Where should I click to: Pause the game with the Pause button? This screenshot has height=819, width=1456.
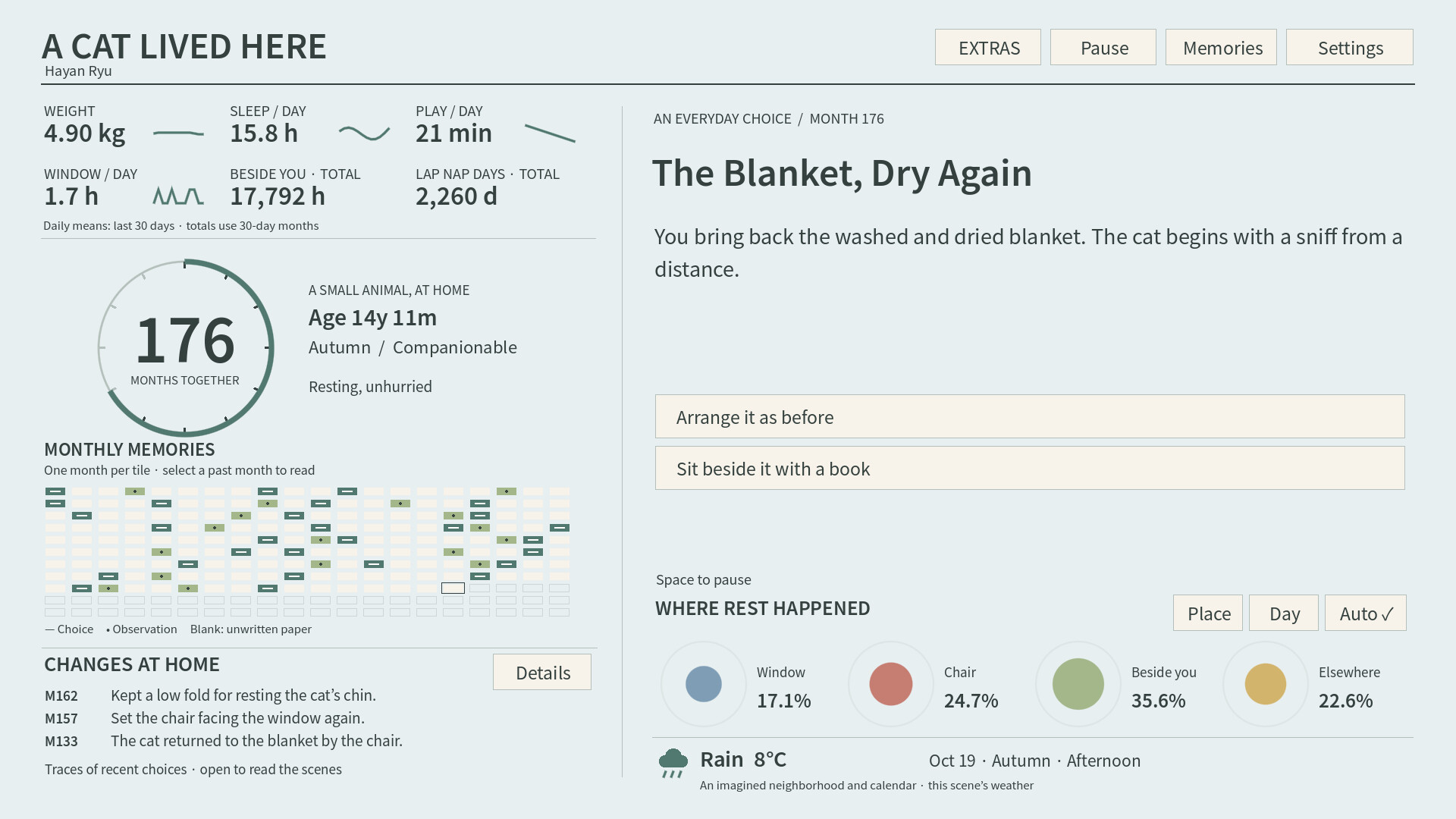click(1103, 47)
